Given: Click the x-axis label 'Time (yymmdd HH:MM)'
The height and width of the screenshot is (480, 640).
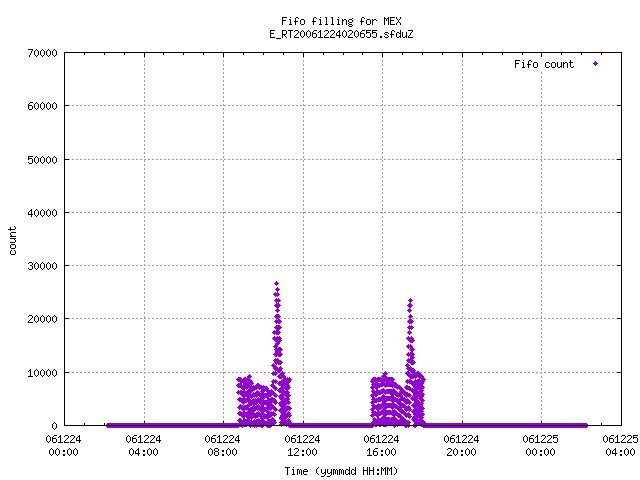Looking at the screenshot, I should click(x=341, y=471).
